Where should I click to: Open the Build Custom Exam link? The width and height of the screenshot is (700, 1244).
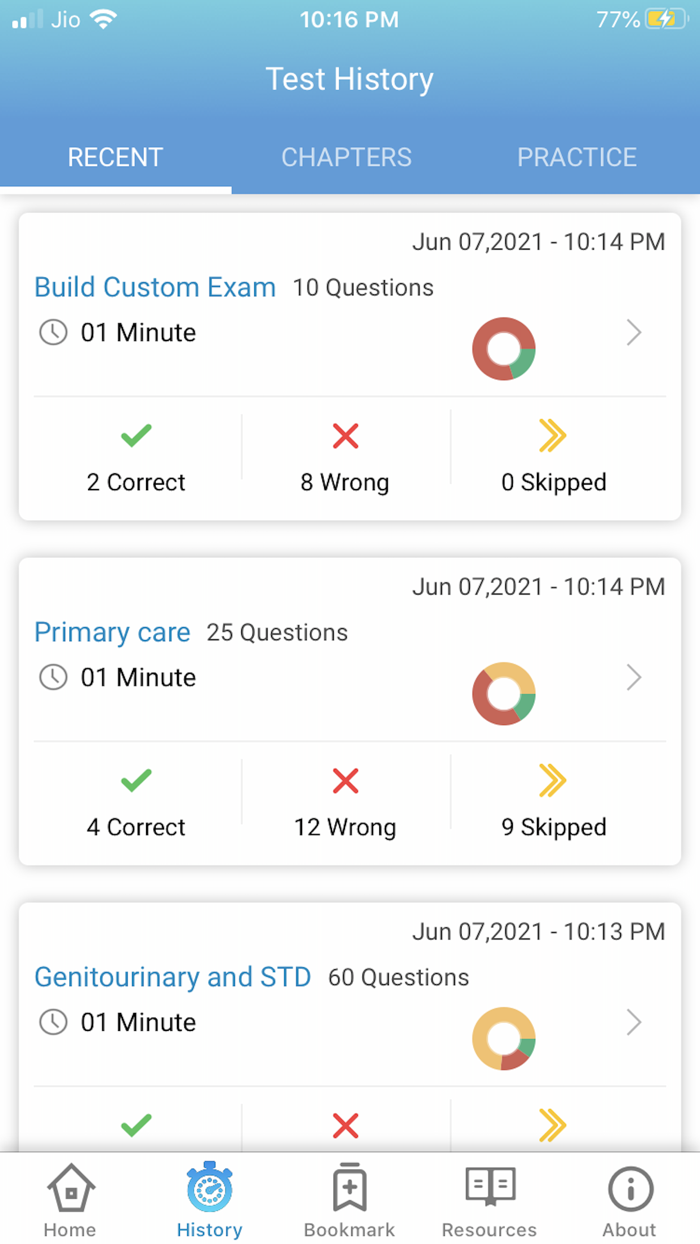tap(155, 287)
